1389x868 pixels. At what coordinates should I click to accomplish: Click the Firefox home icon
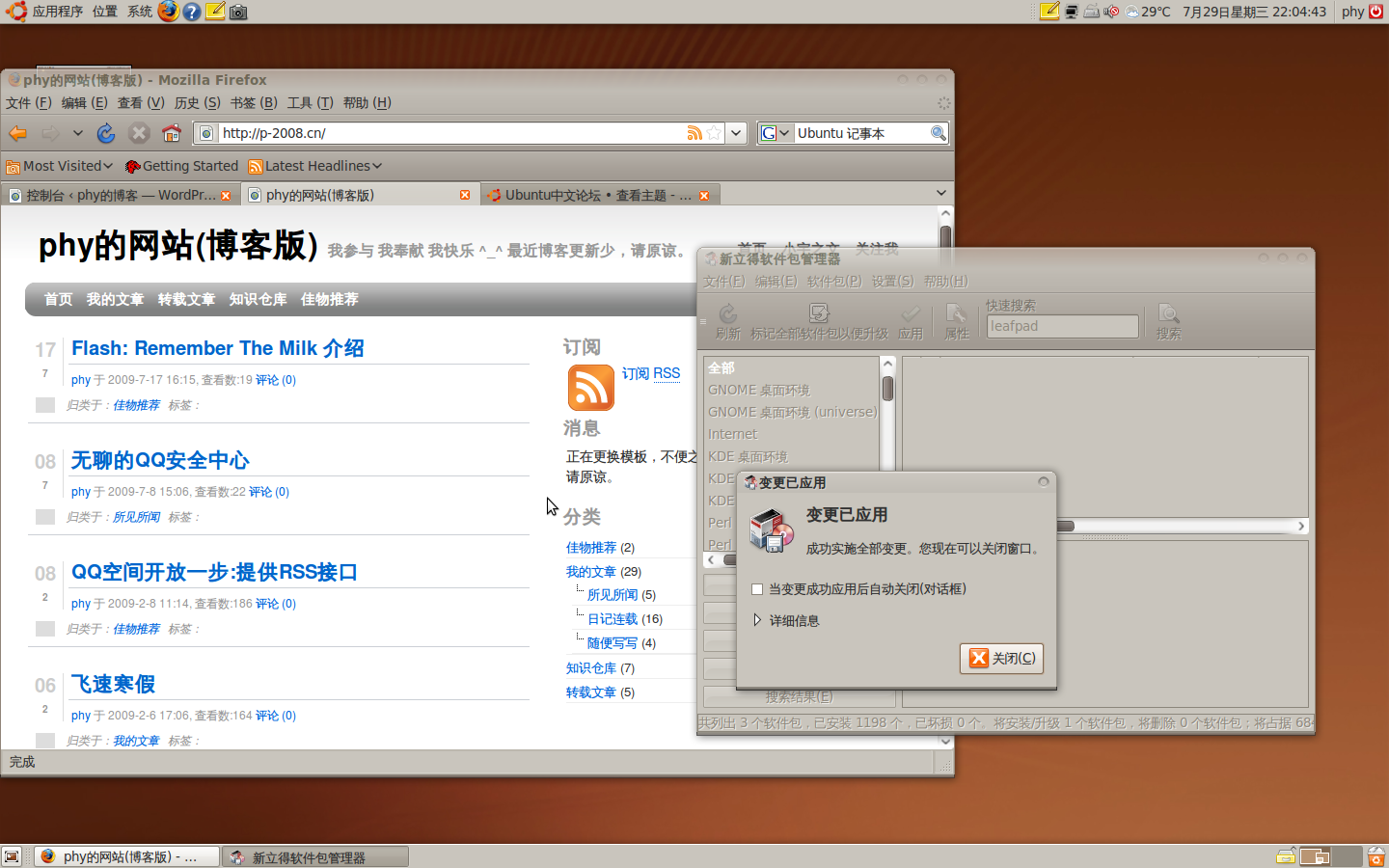[x=172, y=133]
